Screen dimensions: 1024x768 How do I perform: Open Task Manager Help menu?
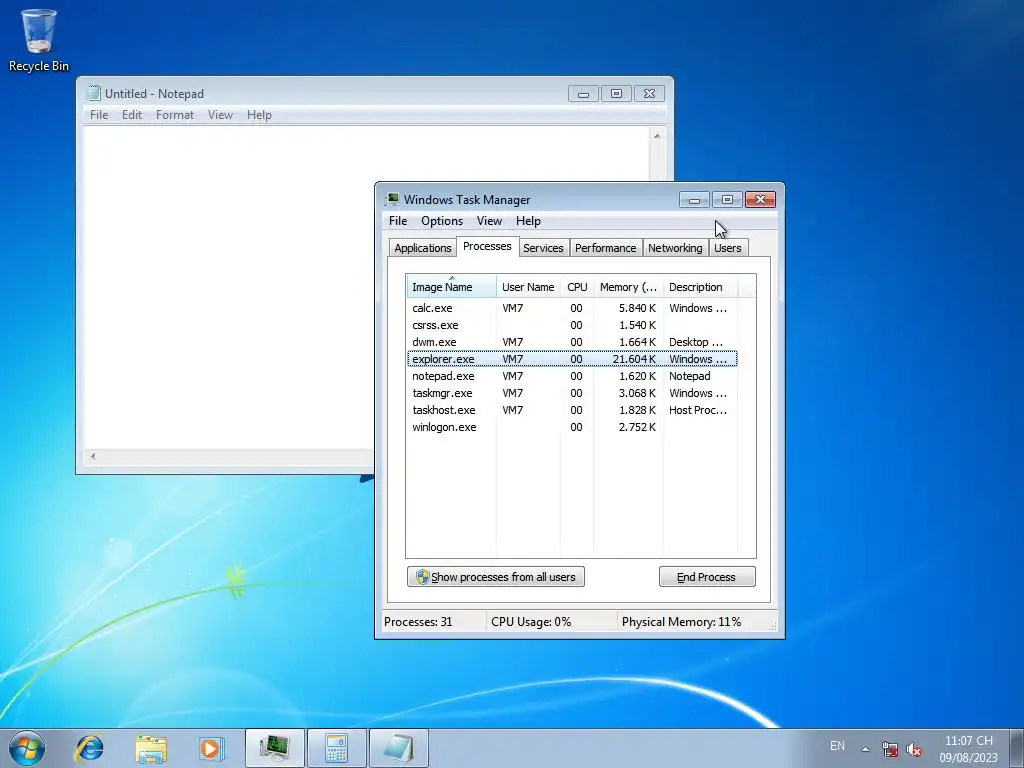tap(528, 221)
